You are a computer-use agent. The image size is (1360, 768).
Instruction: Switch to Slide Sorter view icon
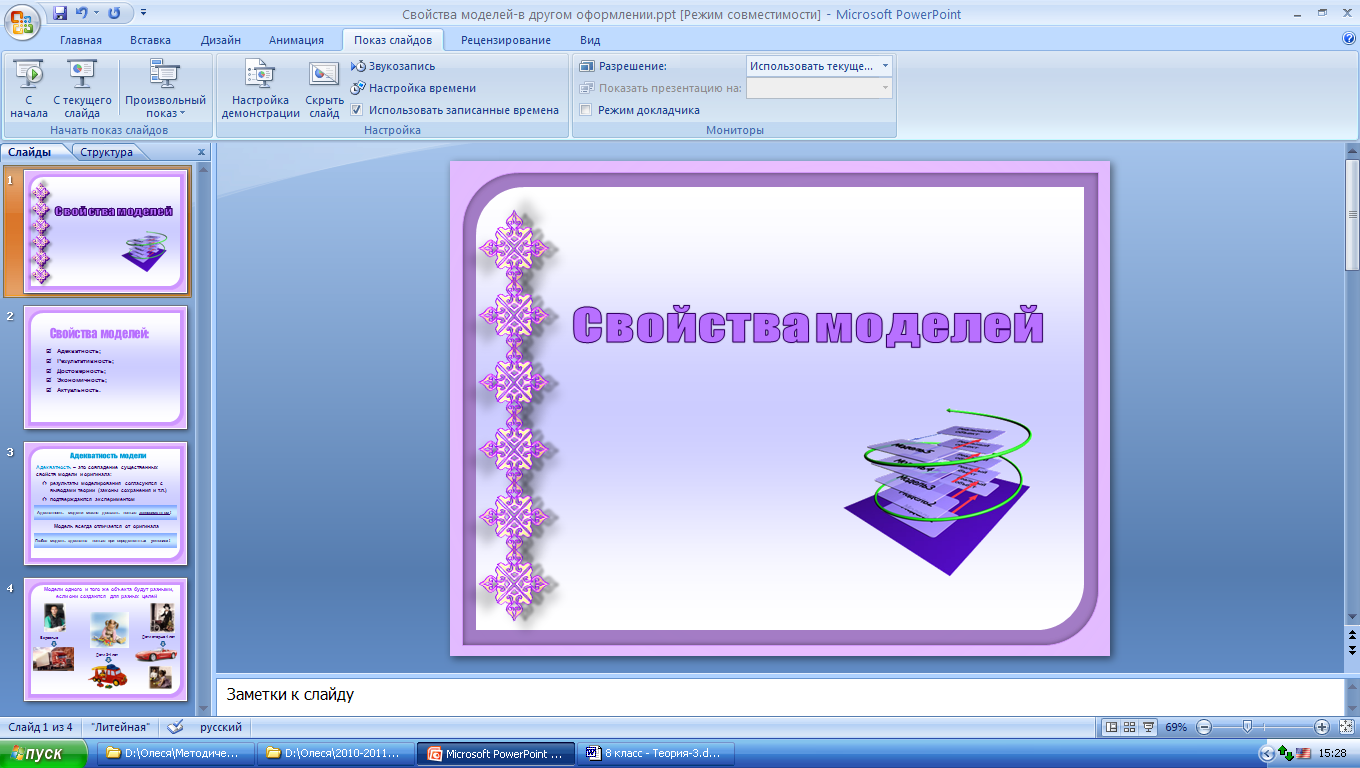coord(1129,727)
